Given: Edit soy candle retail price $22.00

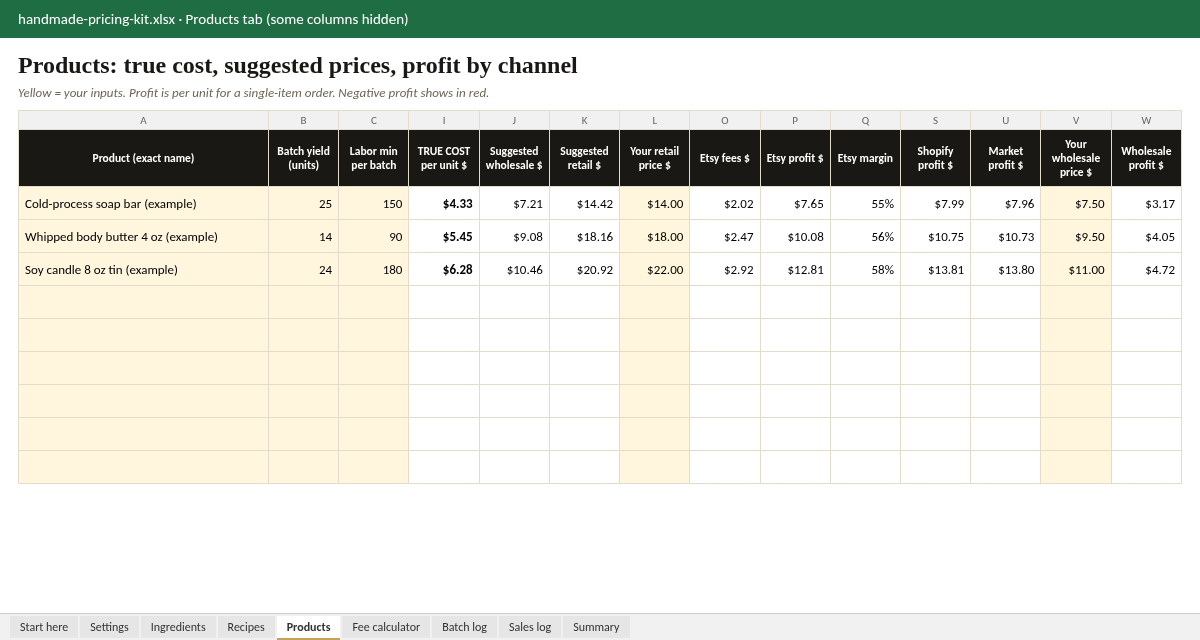Looking at the screenshot, I should pyautogui.click(x=655, y=269).
